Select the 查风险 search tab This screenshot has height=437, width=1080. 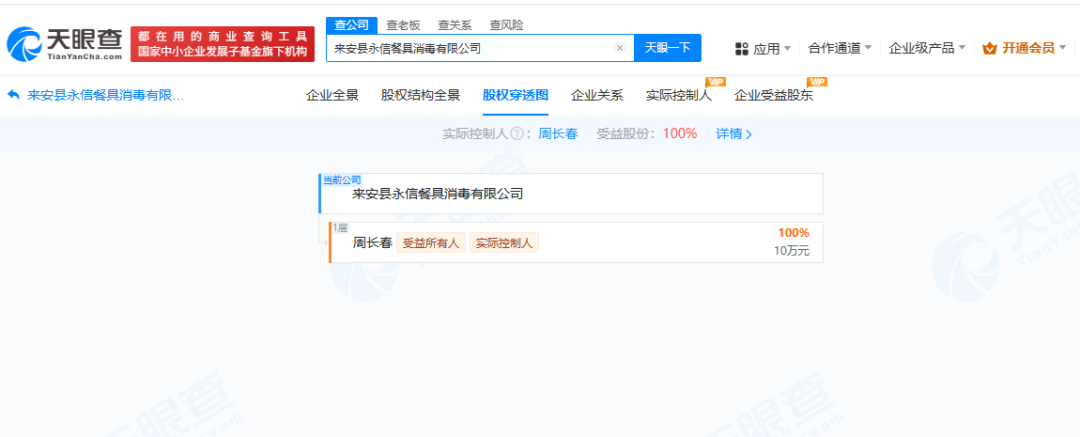(506, 25)
